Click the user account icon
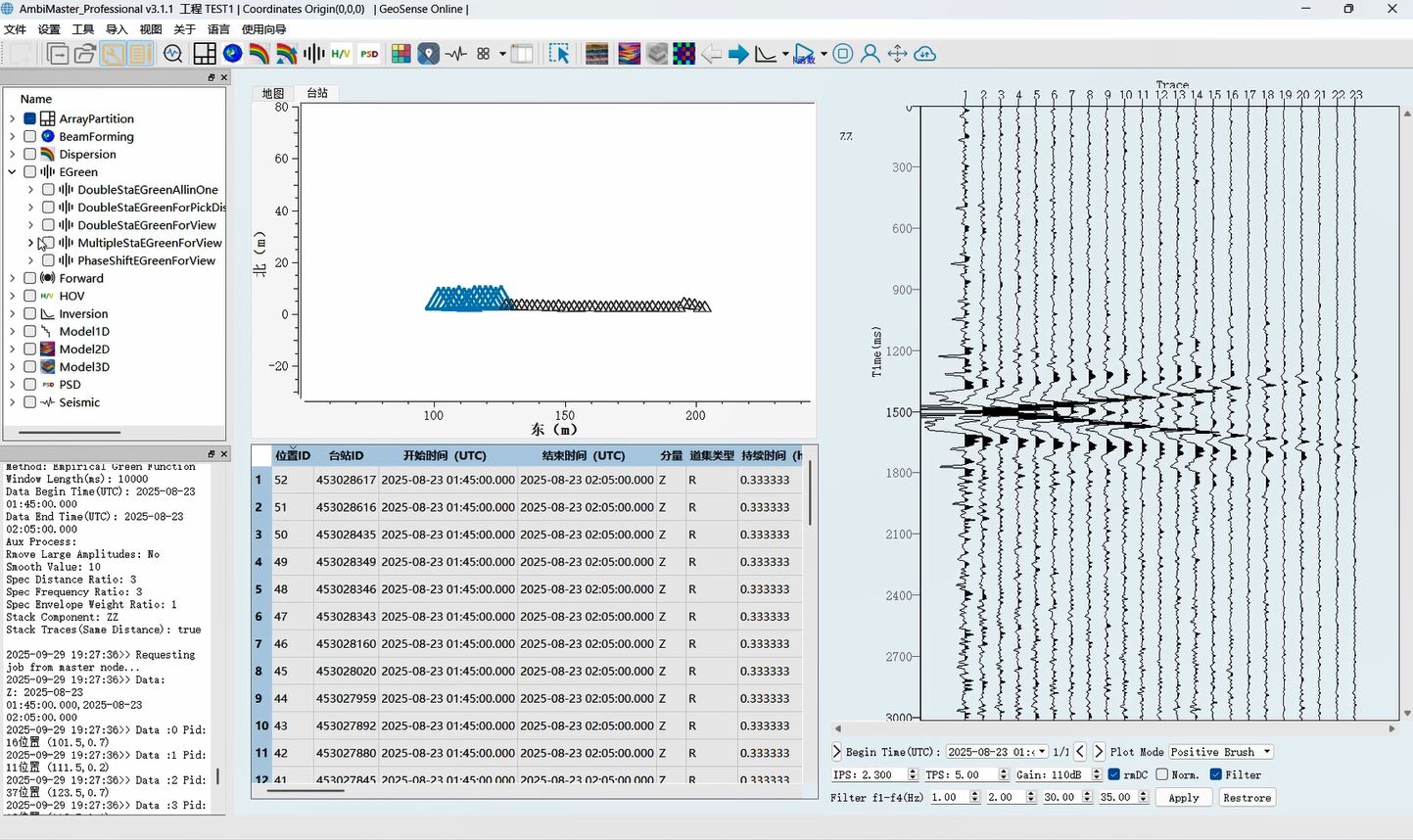Viewport: 1413px width, 840px height. (x=870, y=54)
